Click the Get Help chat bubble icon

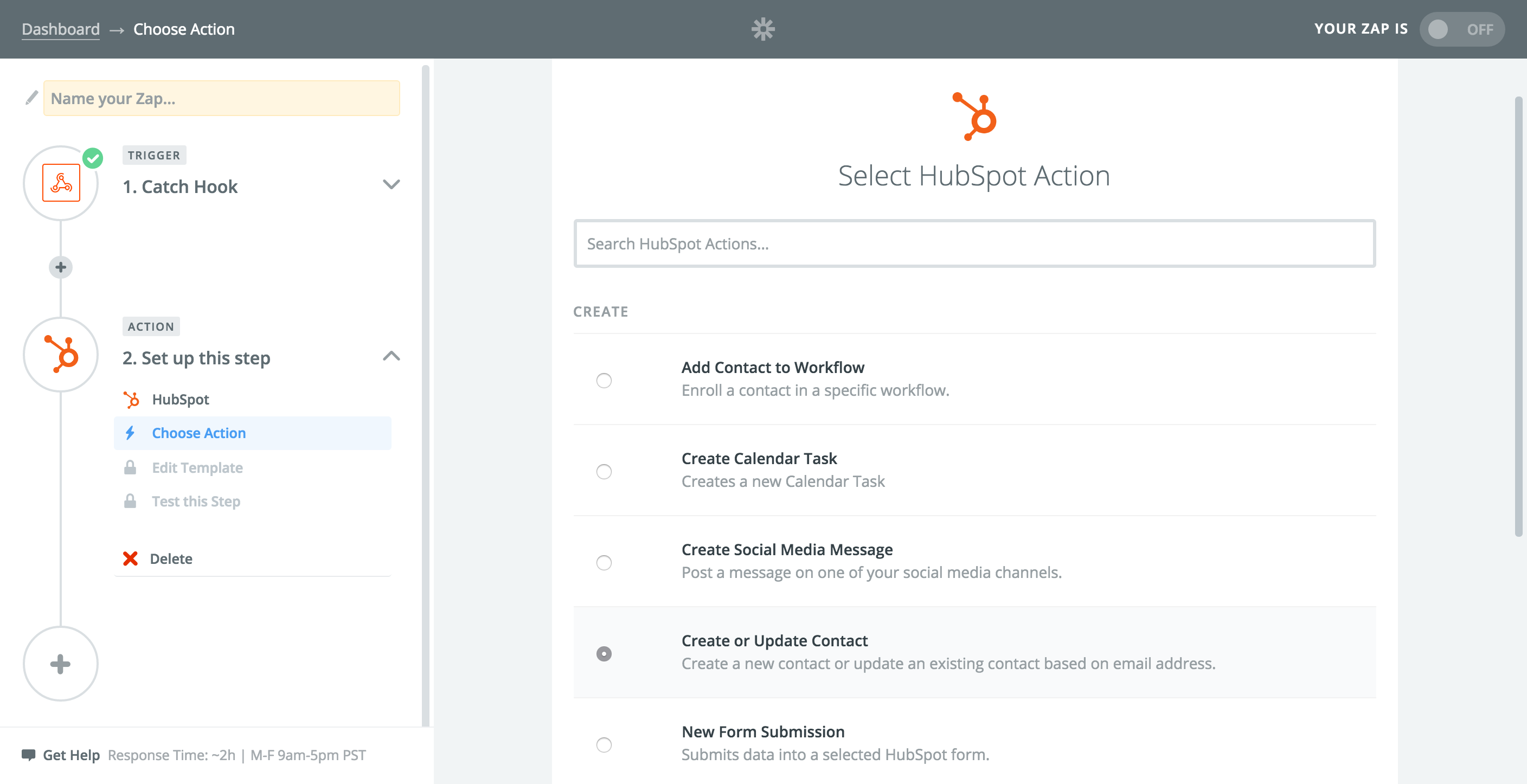click(28, 754)
